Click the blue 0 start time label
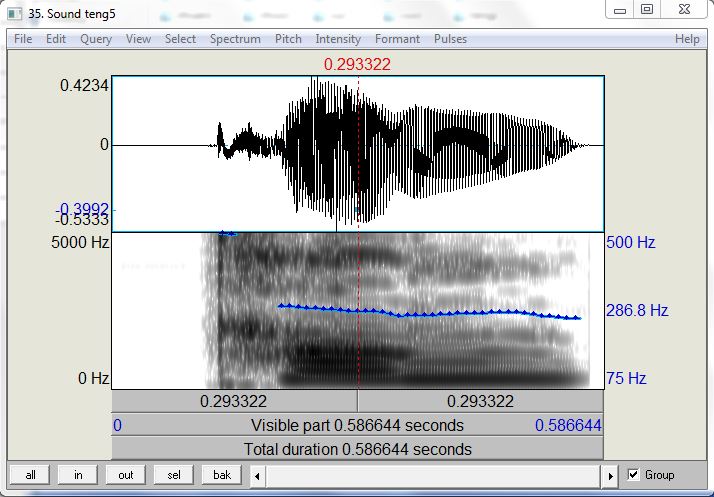Image resolution: width=714 pixels, height=497 pixels. pos(117,425)
